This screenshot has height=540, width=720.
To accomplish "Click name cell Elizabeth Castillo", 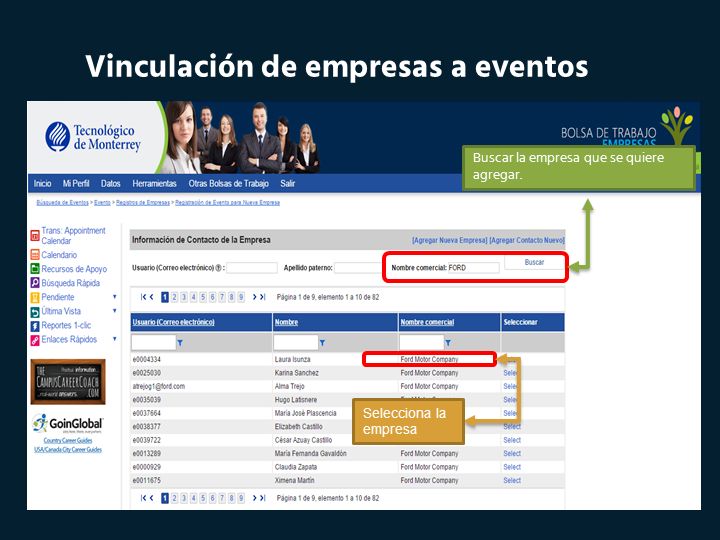I will (x=298, y=427).
